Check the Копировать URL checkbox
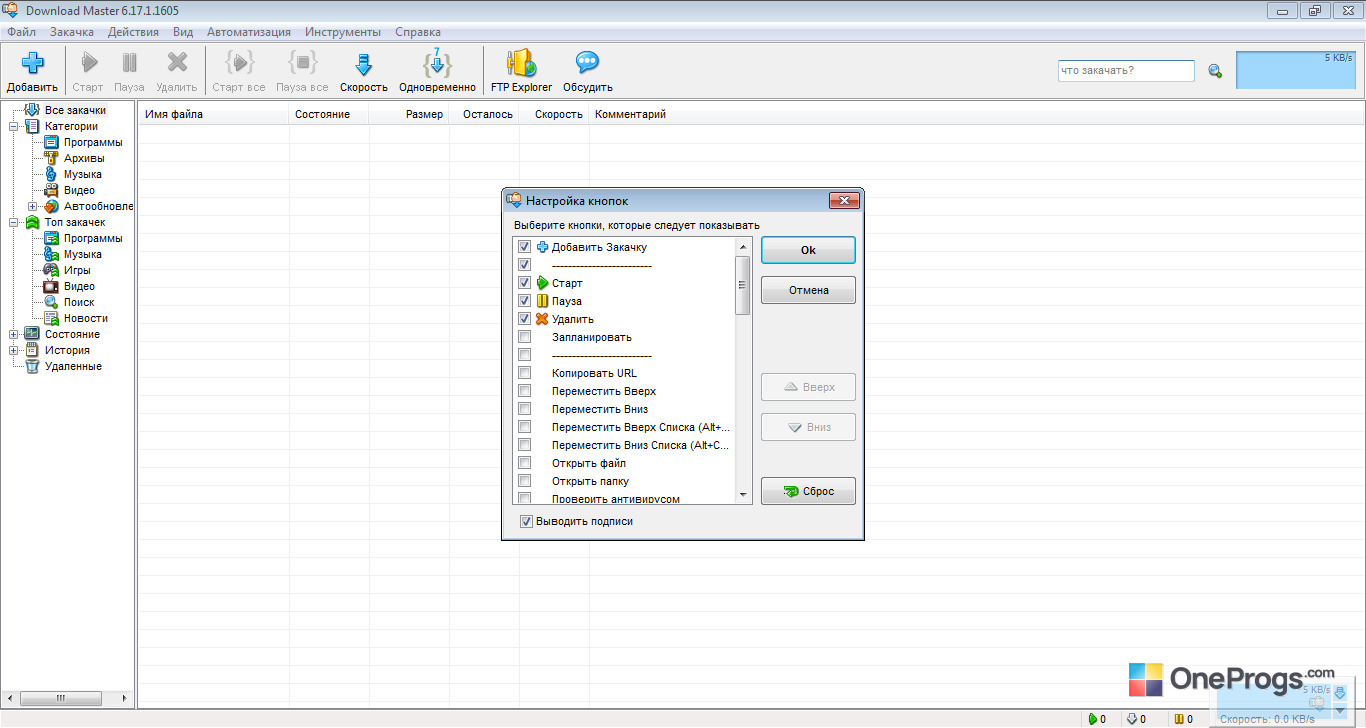Screen dimensions: 1366x728 pyautogui.click(x=524, y=373)
